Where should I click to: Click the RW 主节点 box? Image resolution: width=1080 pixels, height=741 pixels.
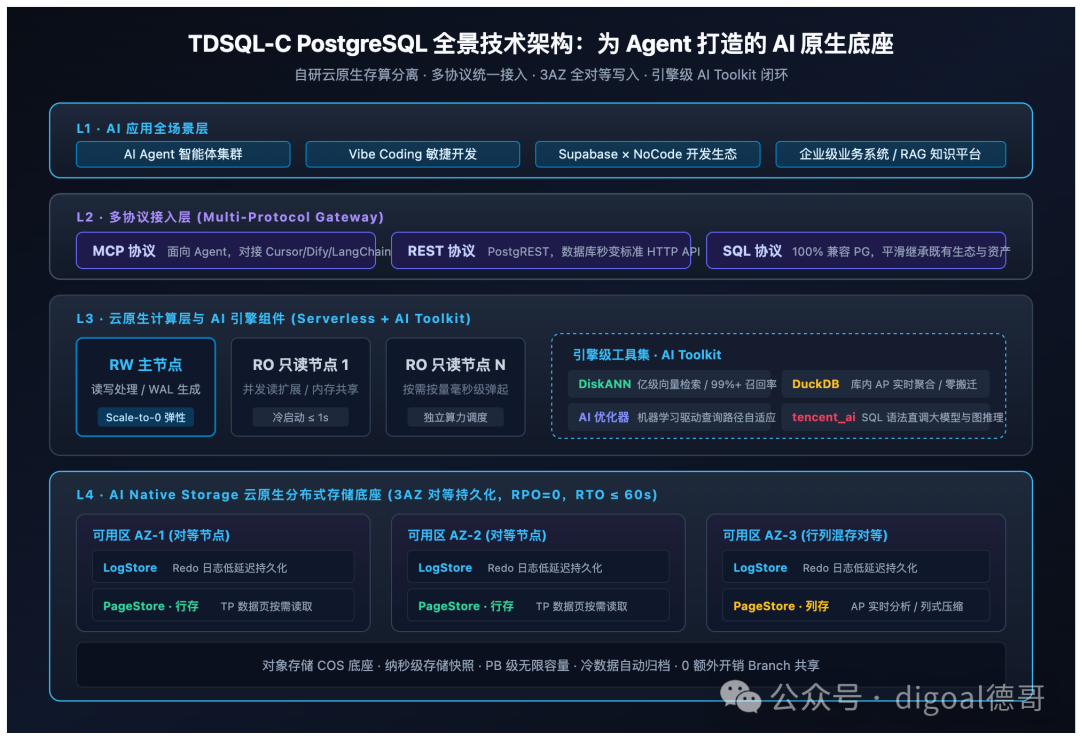click(146, 387)
